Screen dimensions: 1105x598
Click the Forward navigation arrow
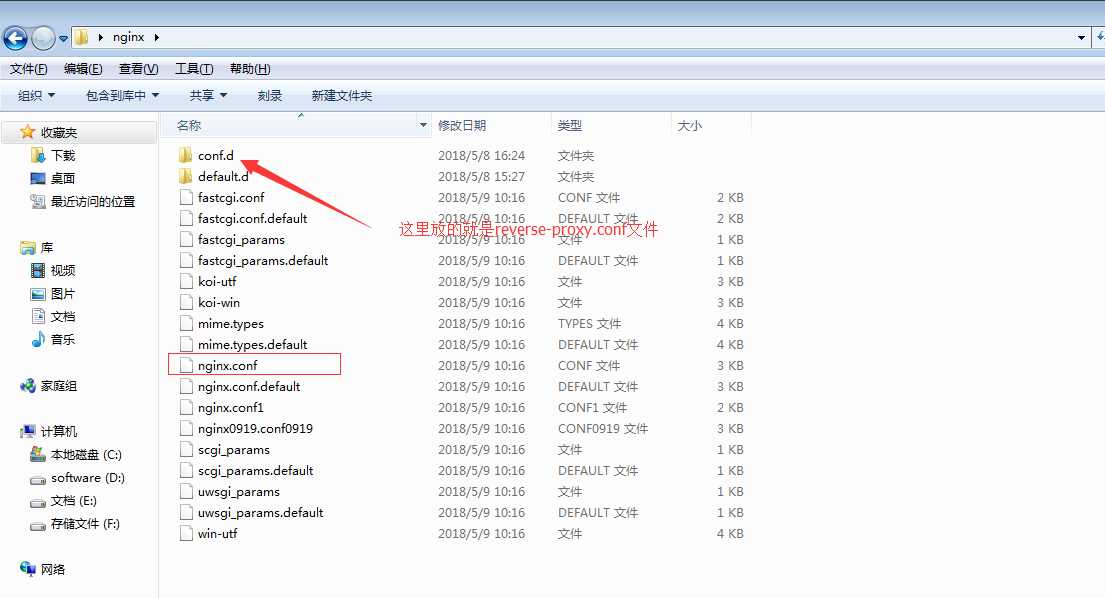tap(43, 37)
